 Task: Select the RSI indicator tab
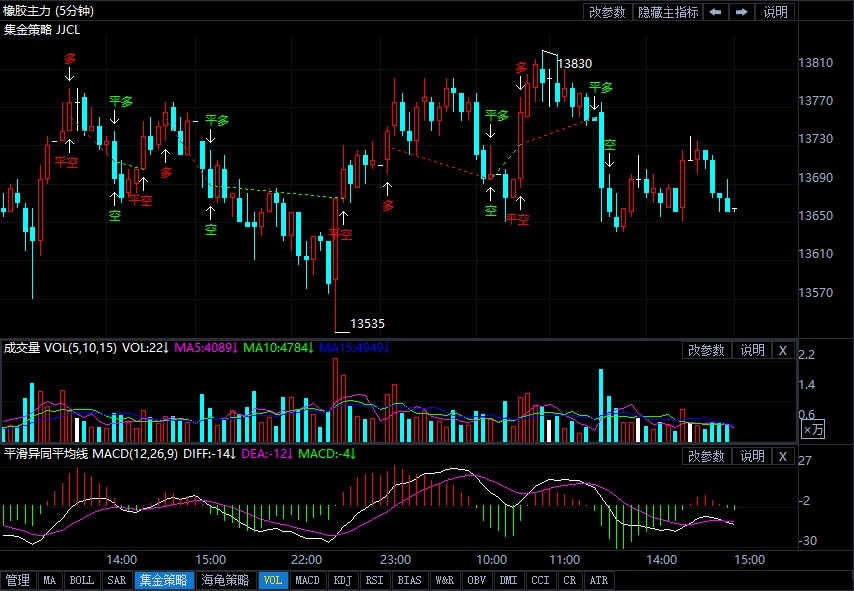click(x=374, y=580)
